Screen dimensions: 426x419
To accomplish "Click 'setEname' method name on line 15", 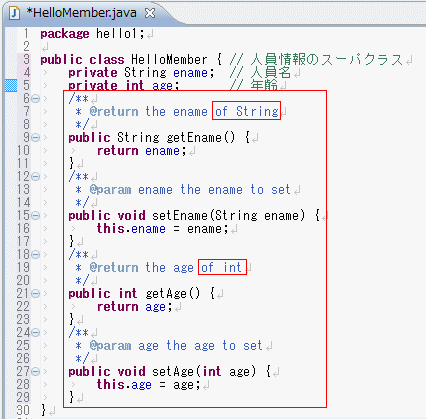I will pyautogui.click(x=180, y=216).
